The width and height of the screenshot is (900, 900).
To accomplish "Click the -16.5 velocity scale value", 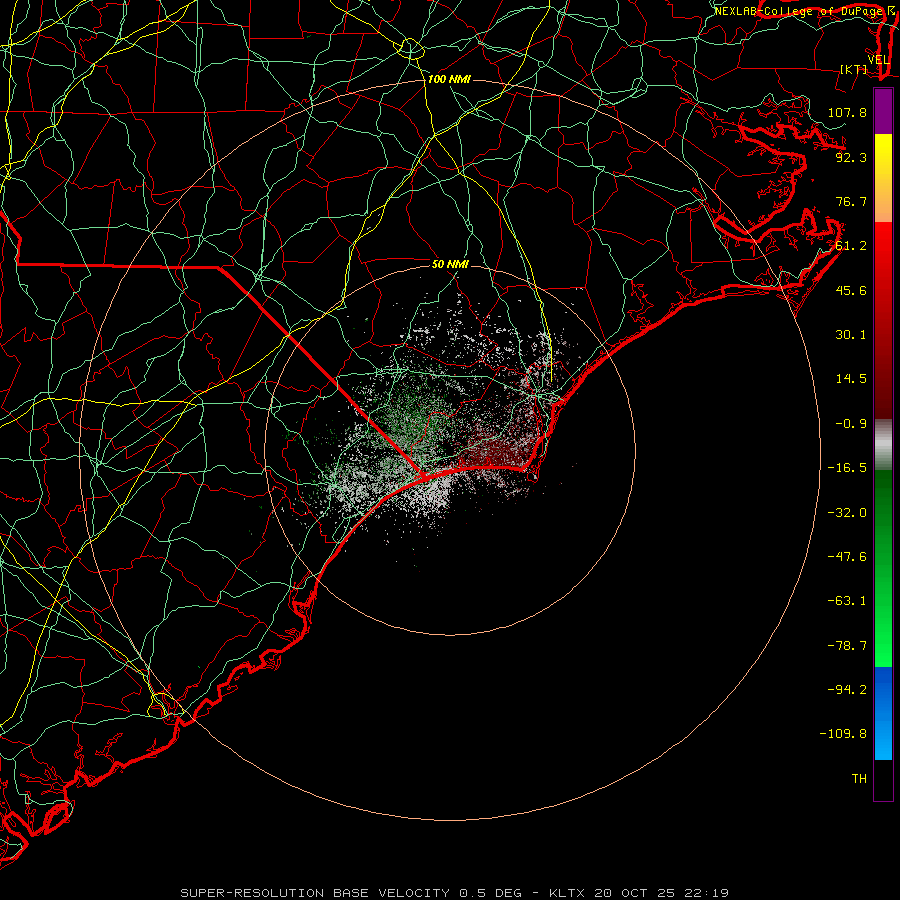I will pos(847,468).
